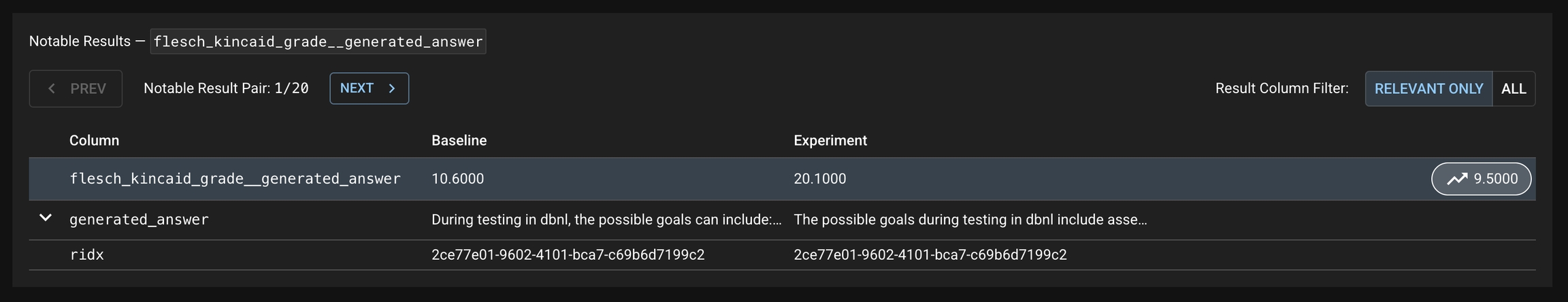Select the ridx row label
1568x302 pixels.
(86, 255)
